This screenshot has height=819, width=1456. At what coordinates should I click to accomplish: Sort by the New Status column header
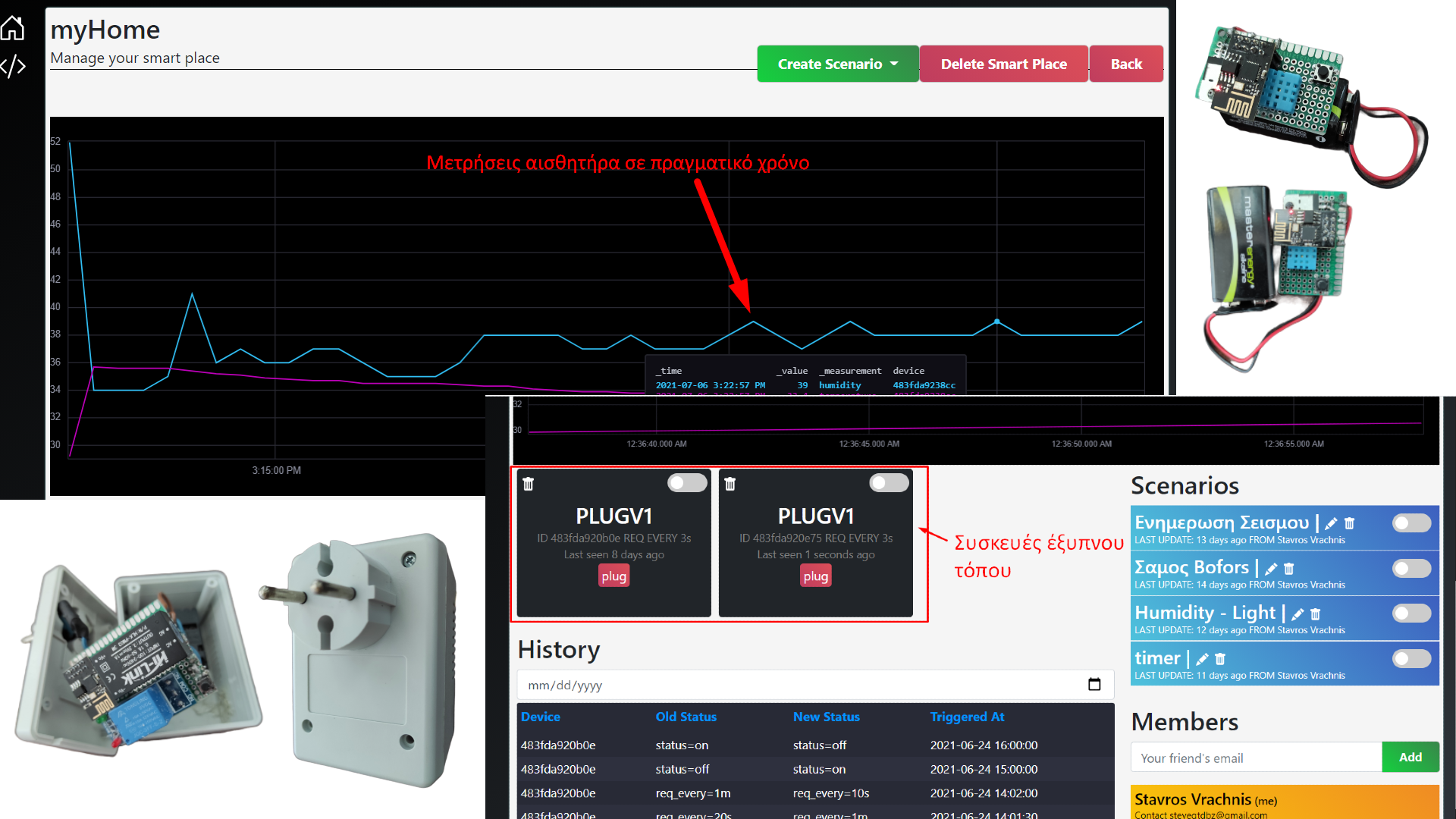pyautogui.click(x=827, y=717)
